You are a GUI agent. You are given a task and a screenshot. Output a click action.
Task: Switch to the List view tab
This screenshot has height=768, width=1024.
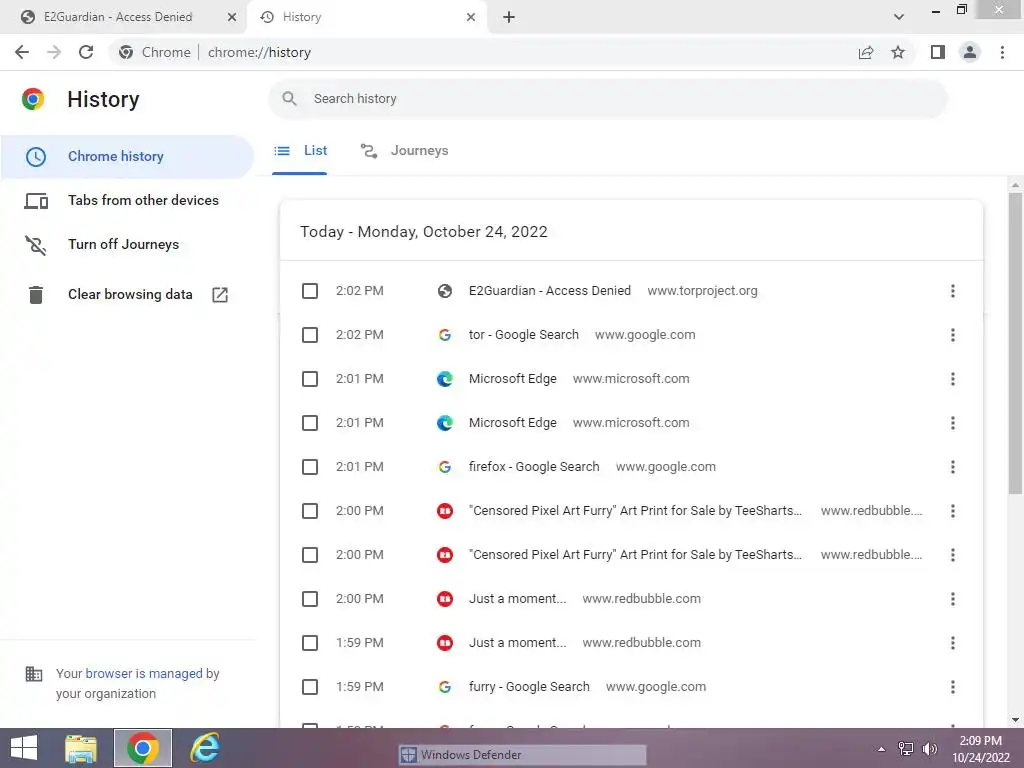click(x=300, y=151)
